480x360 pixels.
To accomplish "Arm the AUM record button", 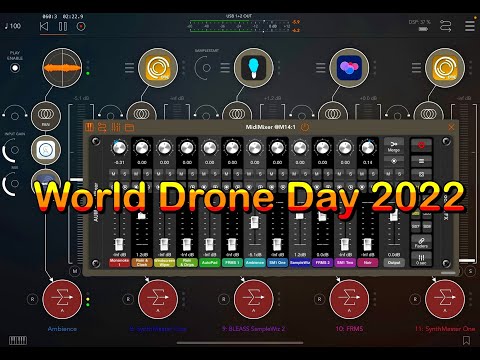I will [x=81, y=26].
